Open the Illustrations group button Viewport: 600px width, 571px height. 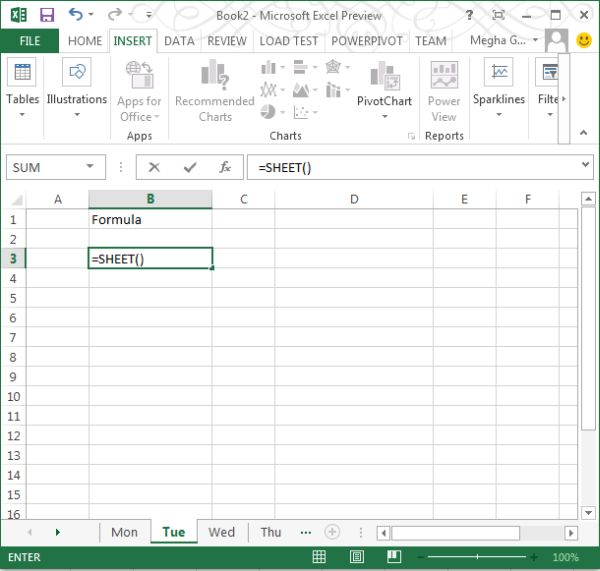click(x=77, y=88)
